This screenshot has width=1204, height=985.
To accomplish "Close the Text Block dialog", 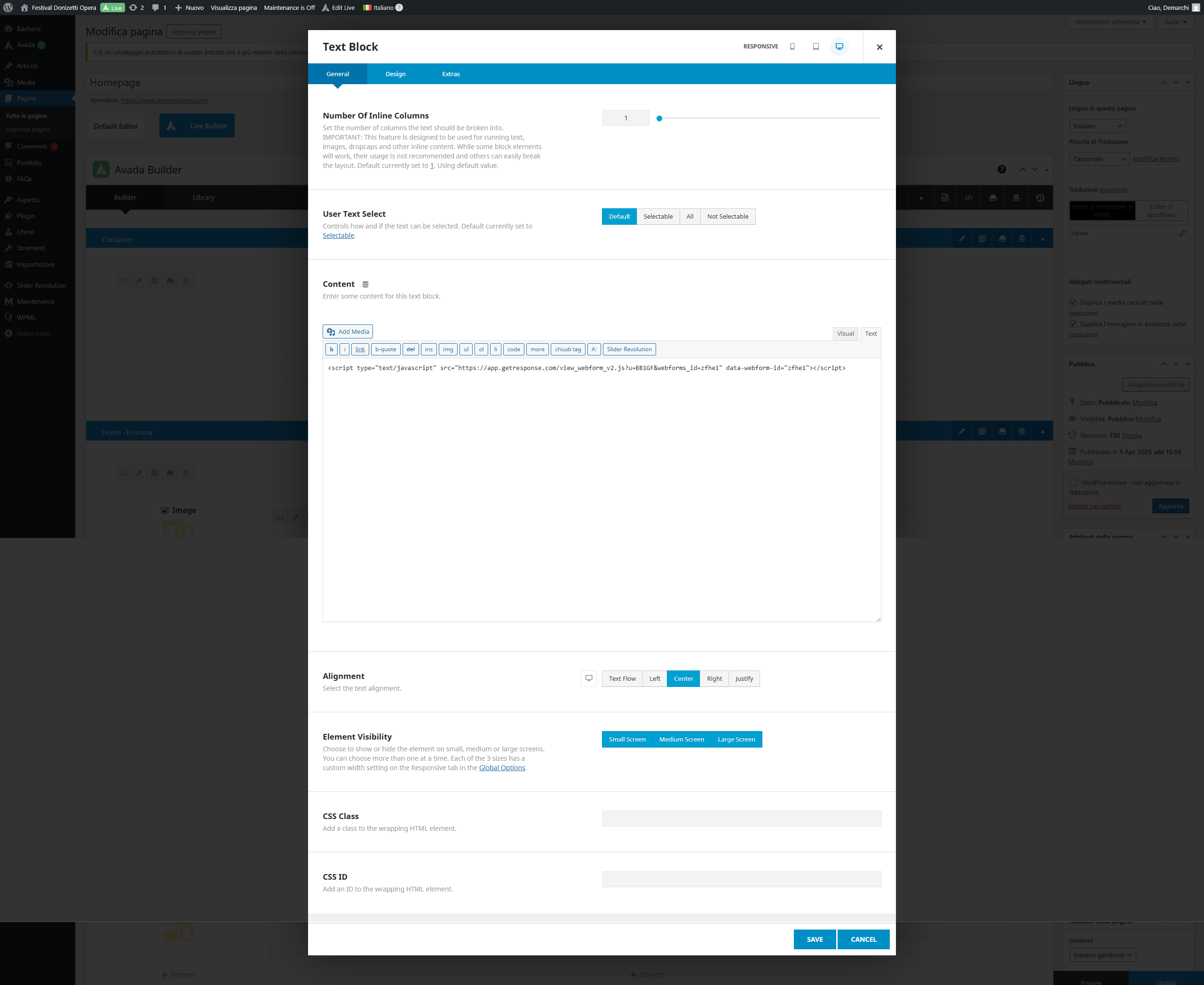I will point(879,47).
